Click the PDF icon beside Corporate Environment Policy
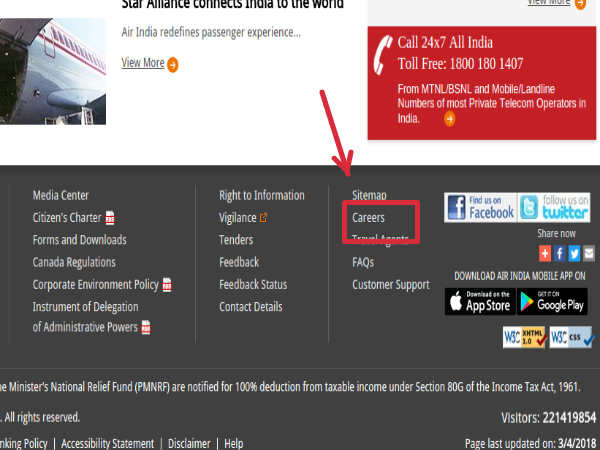Viewport: 600px width, 450px height. click(167, 285)
